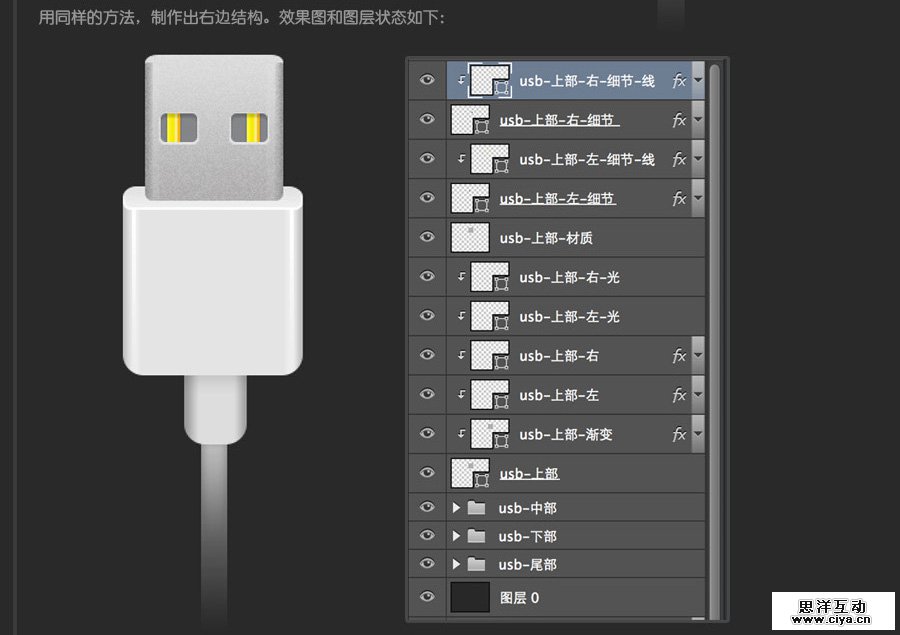The height and width of the screenshot is (635, 900).
Task: Click the usb-上部 layer thumbnail
Action: tap(470, 473)
